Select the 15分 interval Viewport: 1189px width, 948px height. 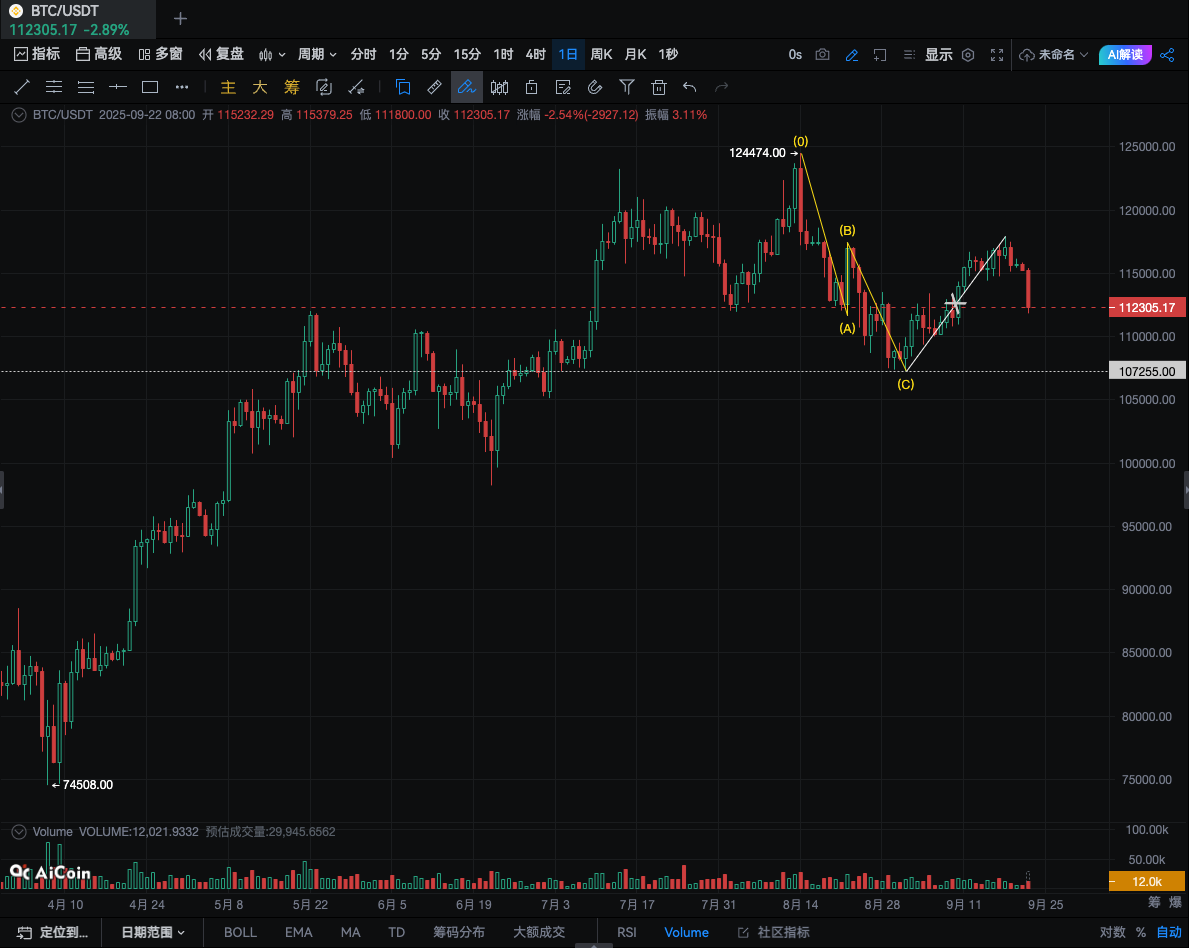point(467,54)
